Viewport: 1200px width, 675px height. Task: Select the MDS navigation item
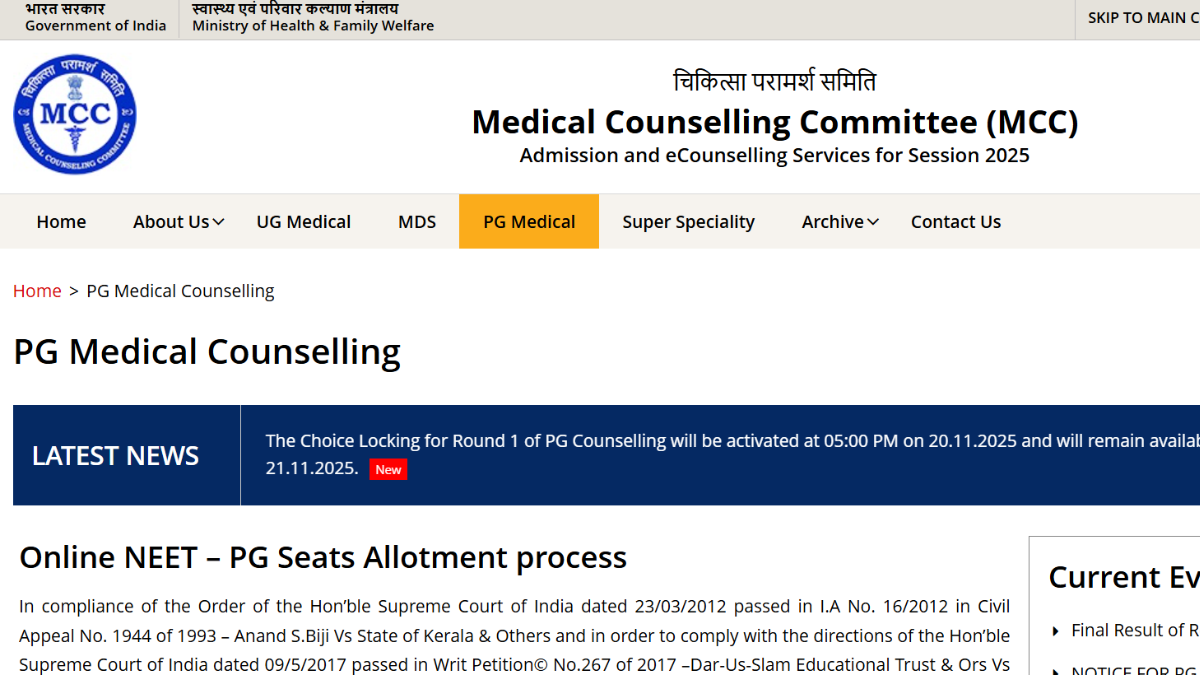pyautogui.click(x=417, y=221)
